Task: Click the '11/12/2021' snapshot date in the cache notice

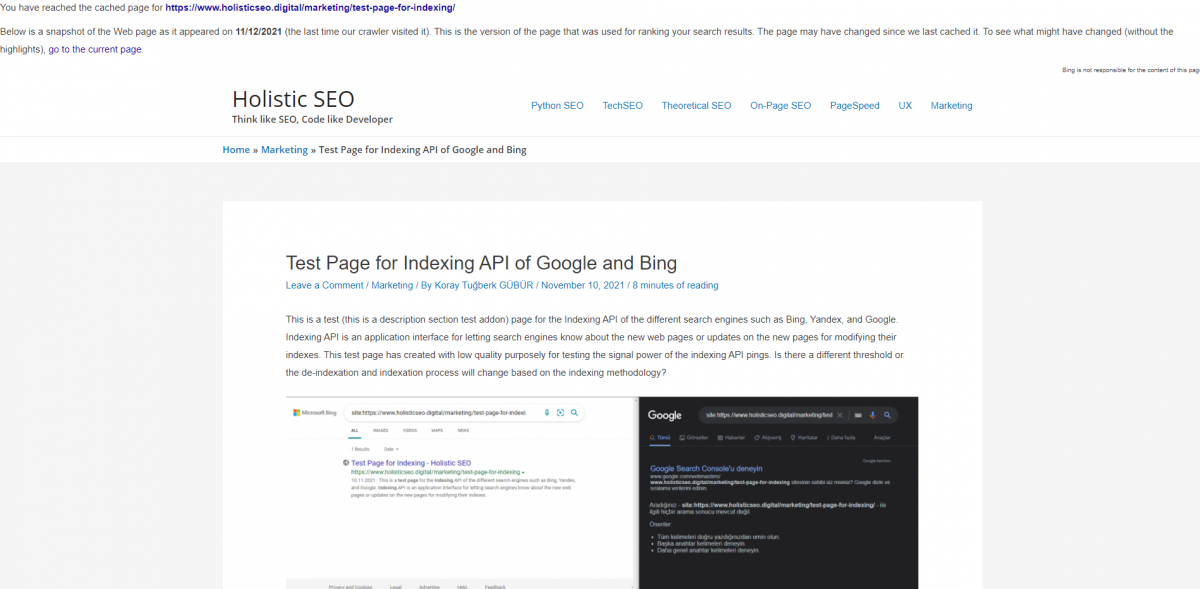Action: click(258, 31)
